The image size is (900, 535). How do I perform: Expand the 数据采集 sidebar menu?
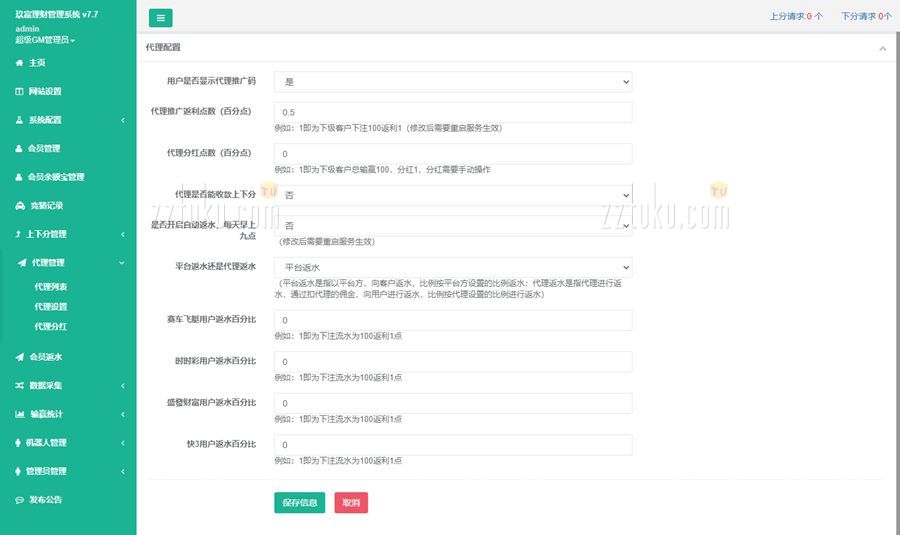coord(45,385)
